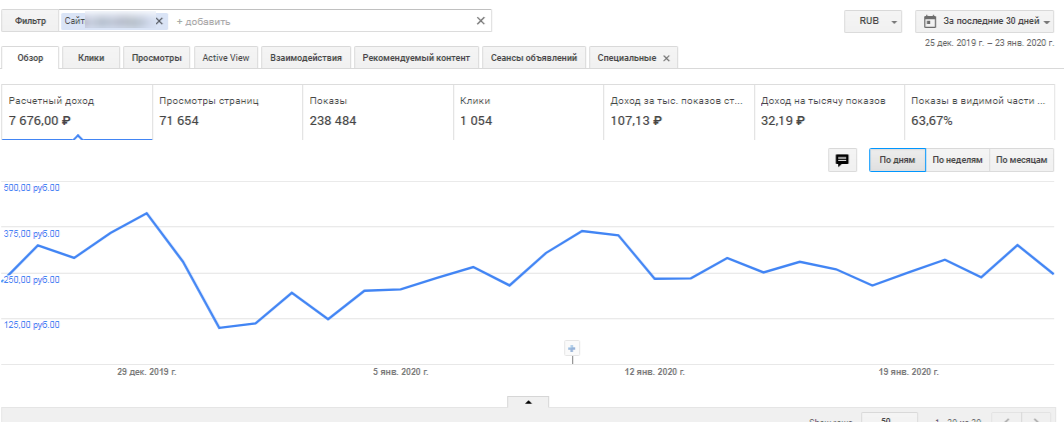This screenshot has height=422, width=1064.
Task: Click the Фильтр button
Action: pyautogui.click(x=31, y=21)
